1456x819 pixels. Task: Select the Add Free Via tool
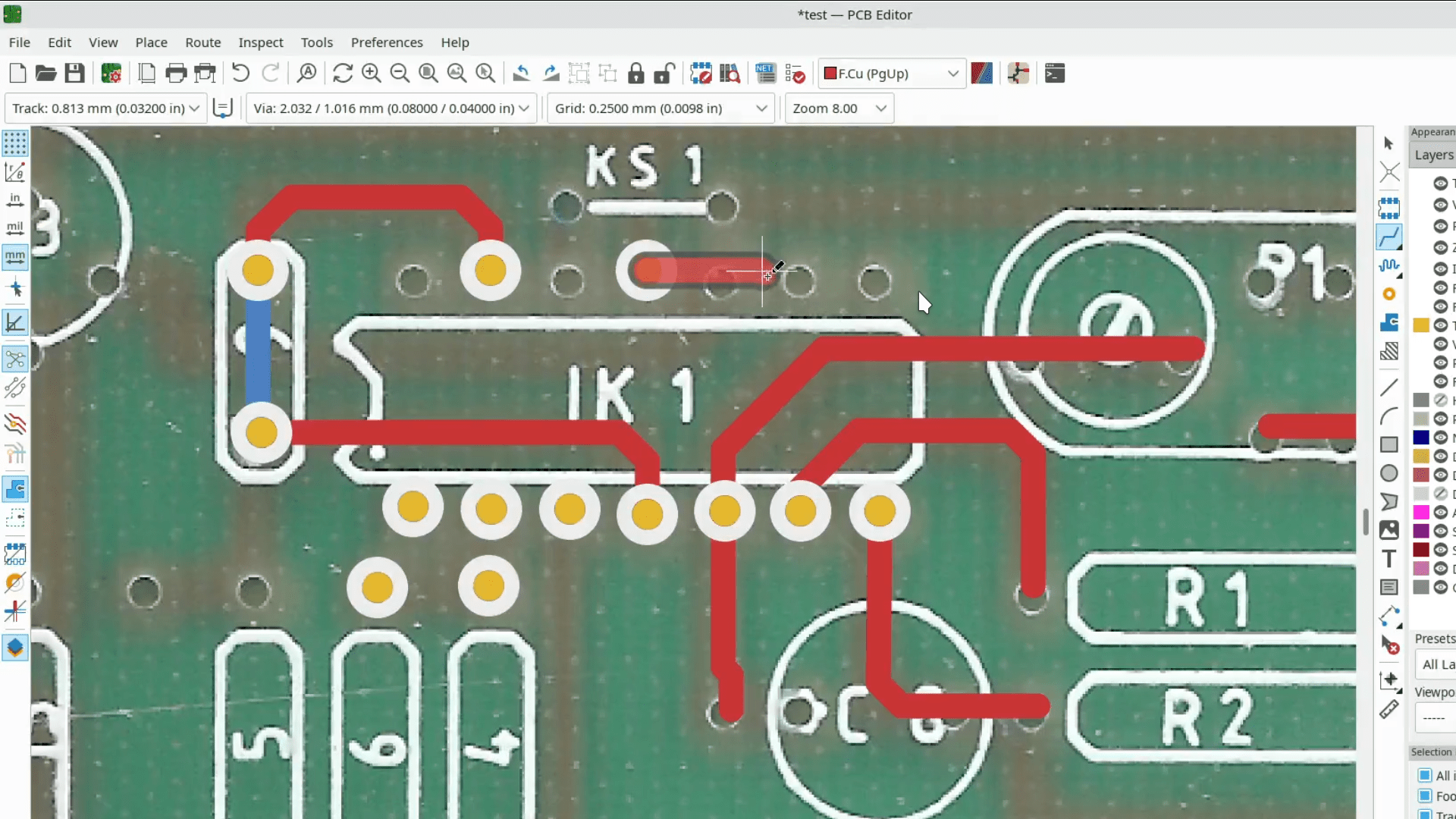pyautogui.click(x=1390, y=293)
